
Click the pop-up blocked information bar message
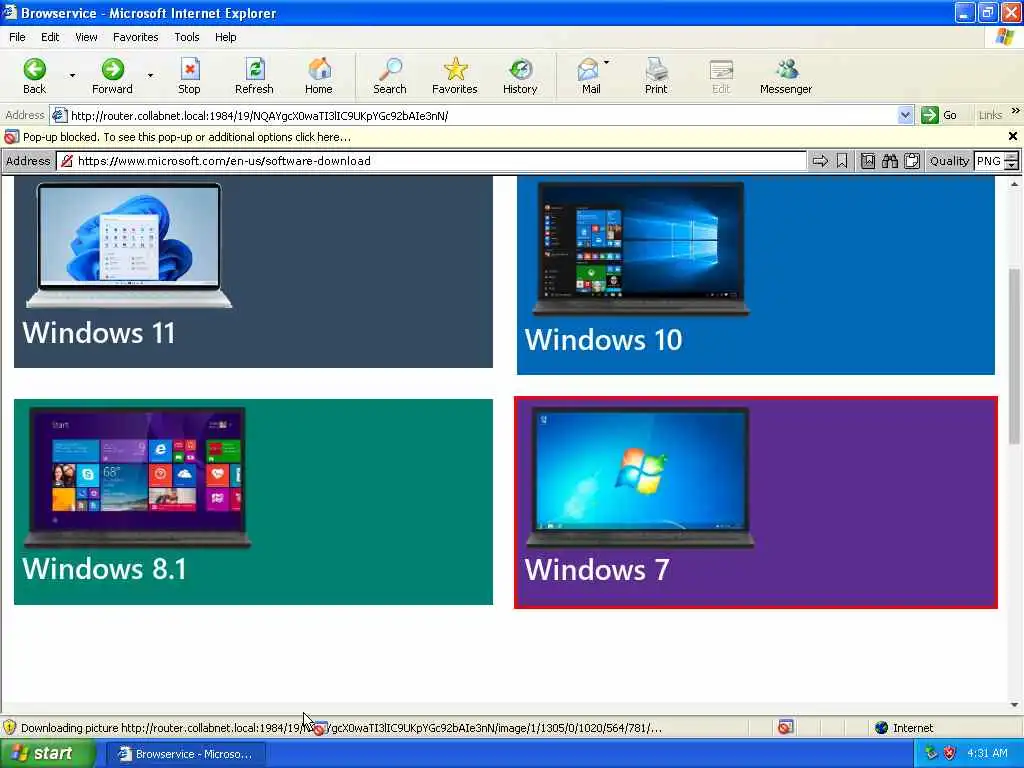click(187, 137)
